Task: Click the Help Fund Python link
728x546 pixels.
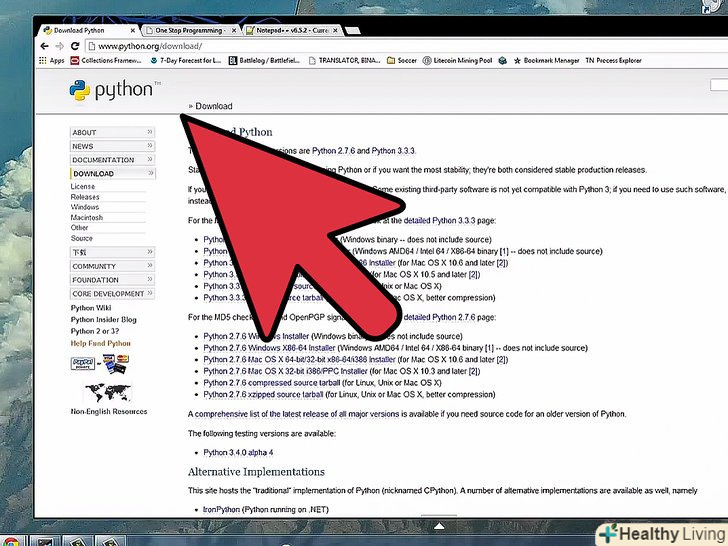Action: click(x=100, y=343)
